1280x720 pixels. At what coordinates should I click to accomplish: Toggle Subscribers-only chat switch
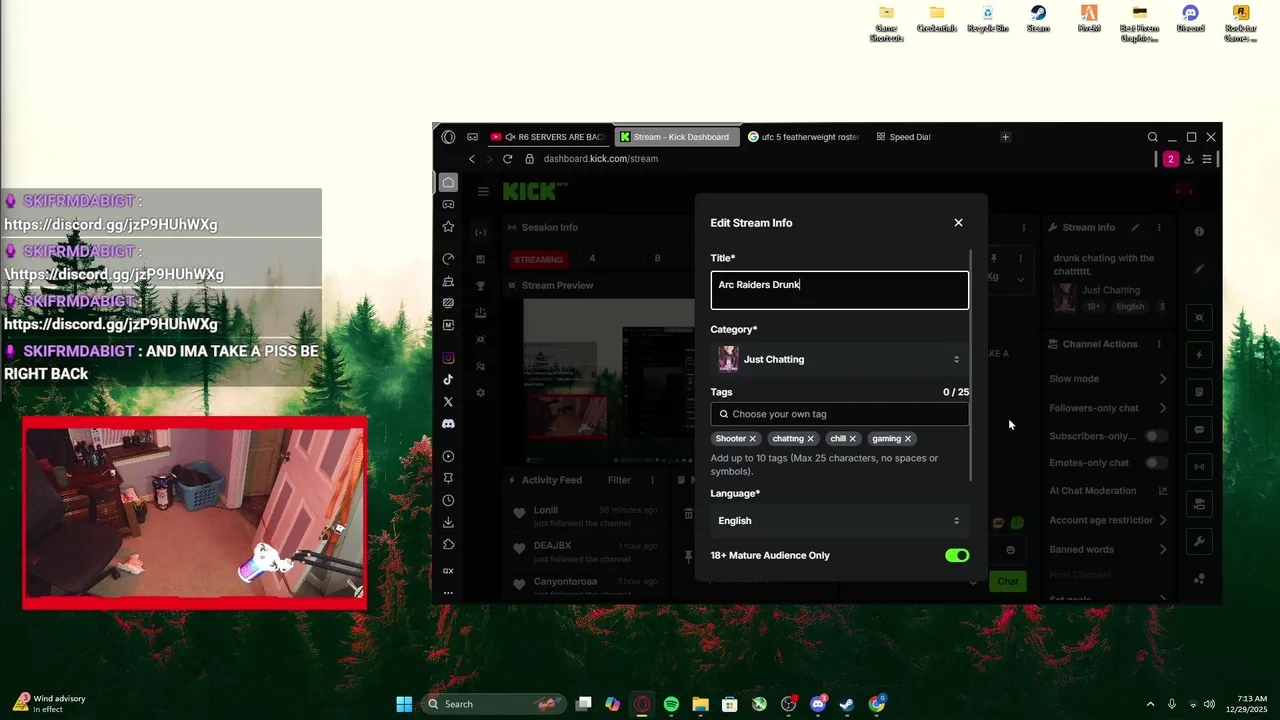point(1156,436)
